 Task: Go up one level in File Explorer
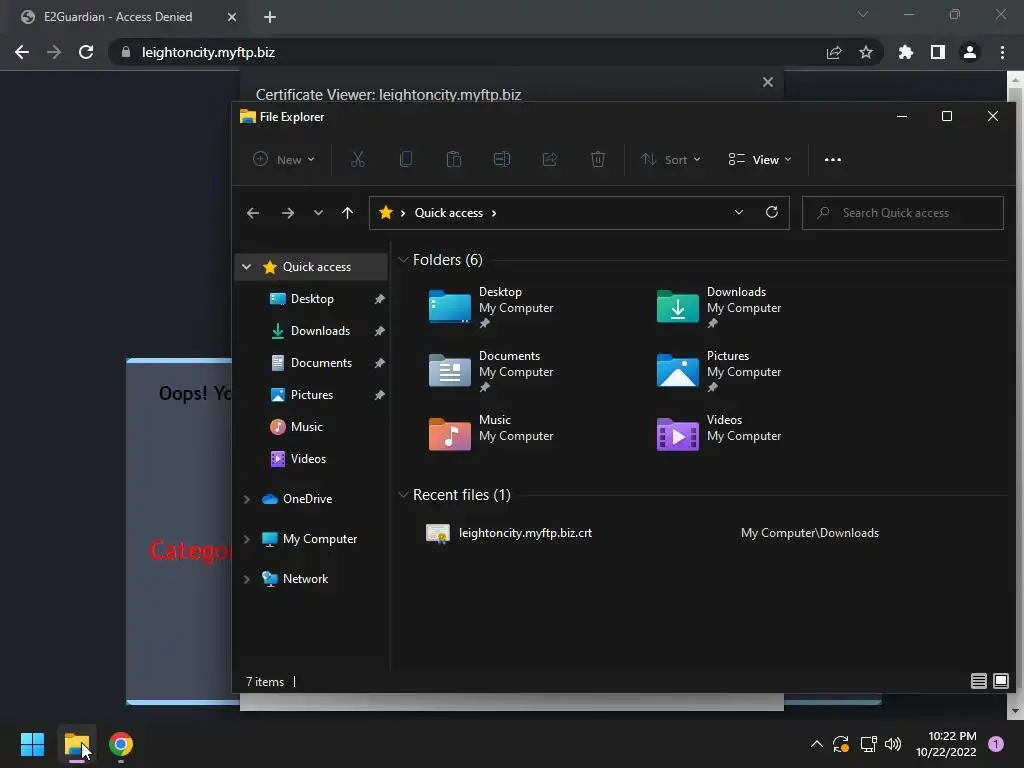(347, 213)
